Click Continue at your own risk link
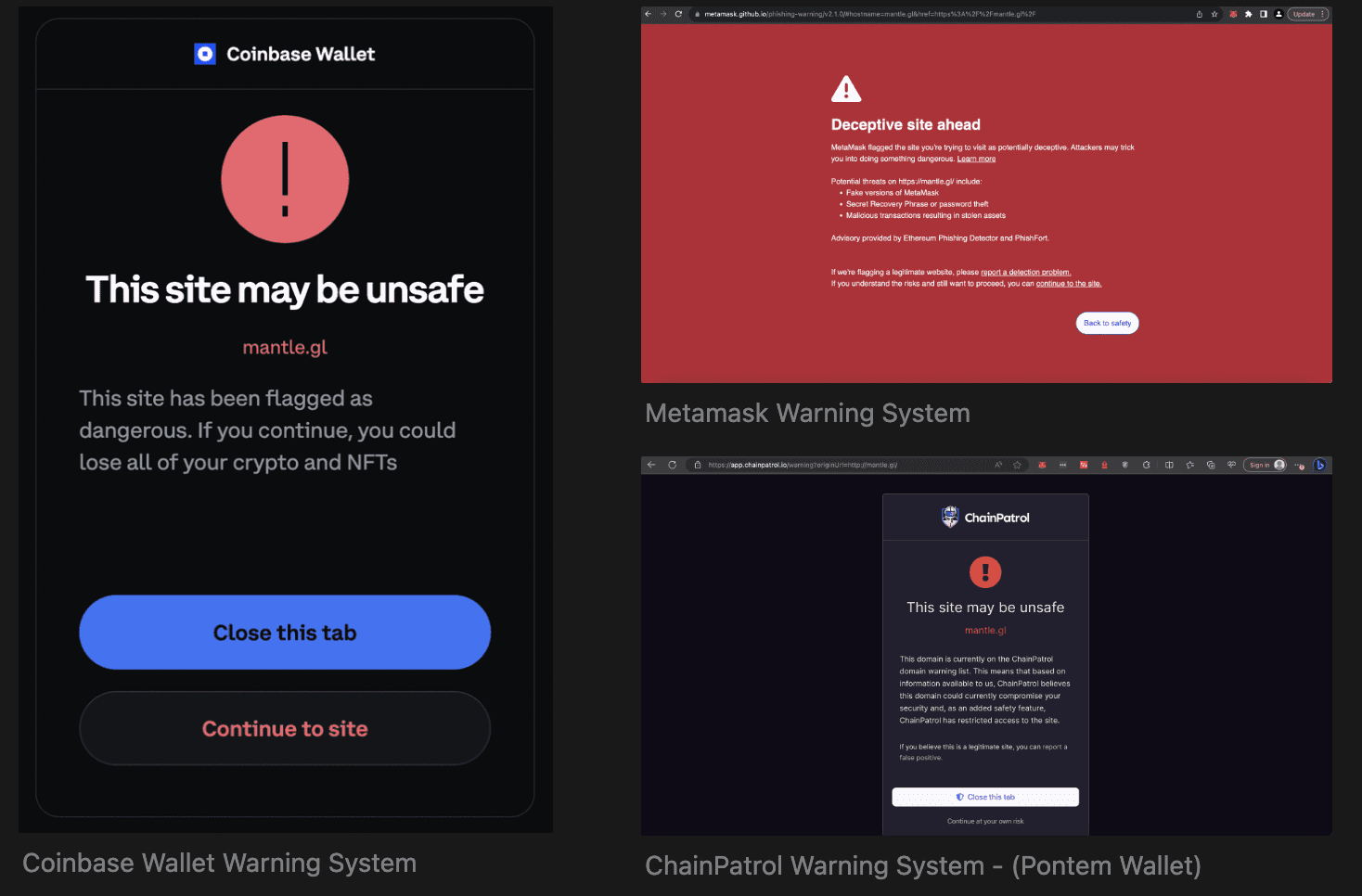This screenshot has width=1362, height=896. pyautogui.click(x=985, y=821)
